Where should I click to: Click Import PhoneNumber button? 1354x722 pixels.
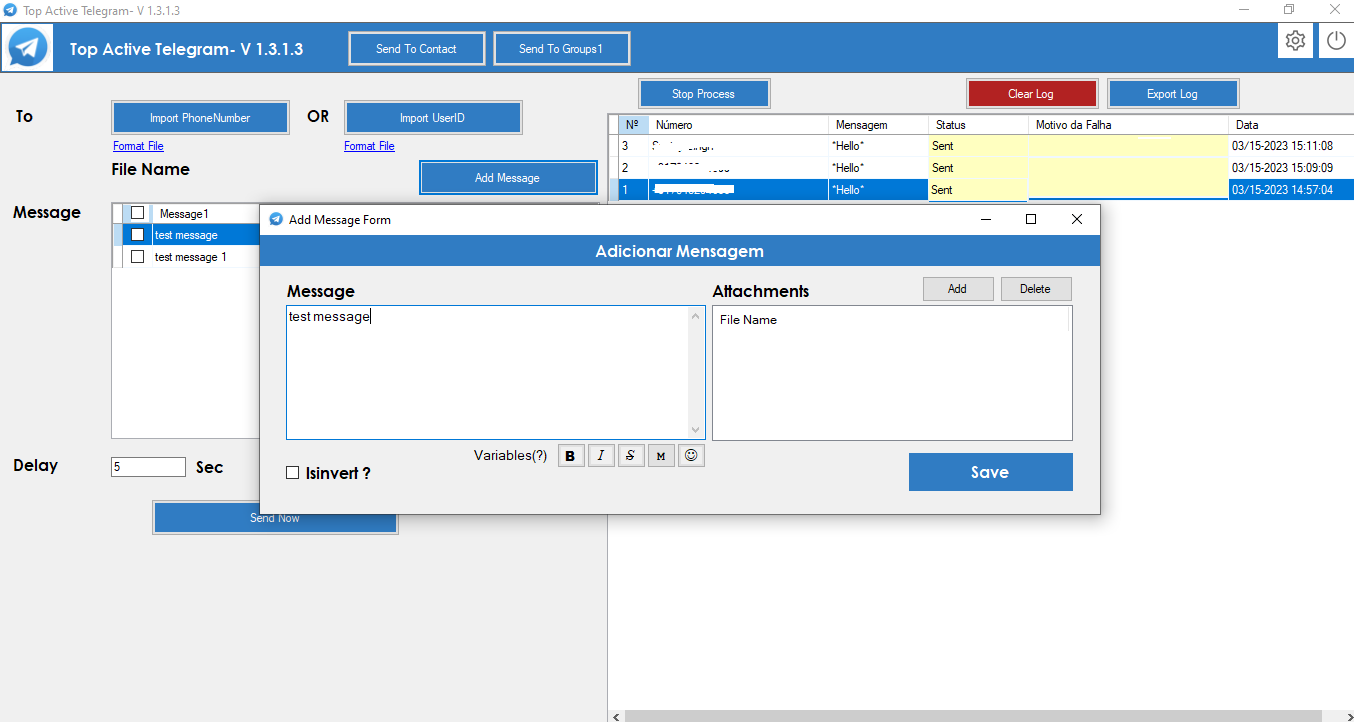point(200,118)
